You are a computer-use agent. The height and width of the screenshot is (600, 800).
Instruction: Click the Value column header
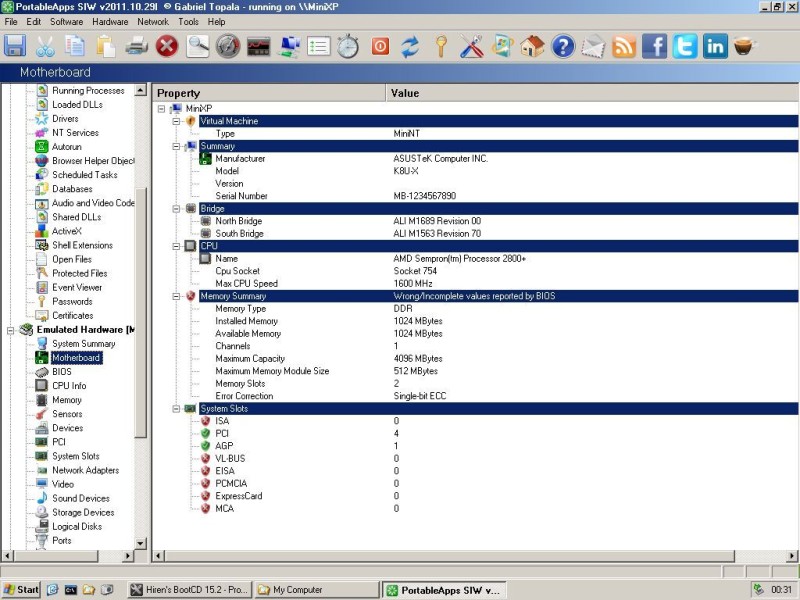(x=592, y=93)
